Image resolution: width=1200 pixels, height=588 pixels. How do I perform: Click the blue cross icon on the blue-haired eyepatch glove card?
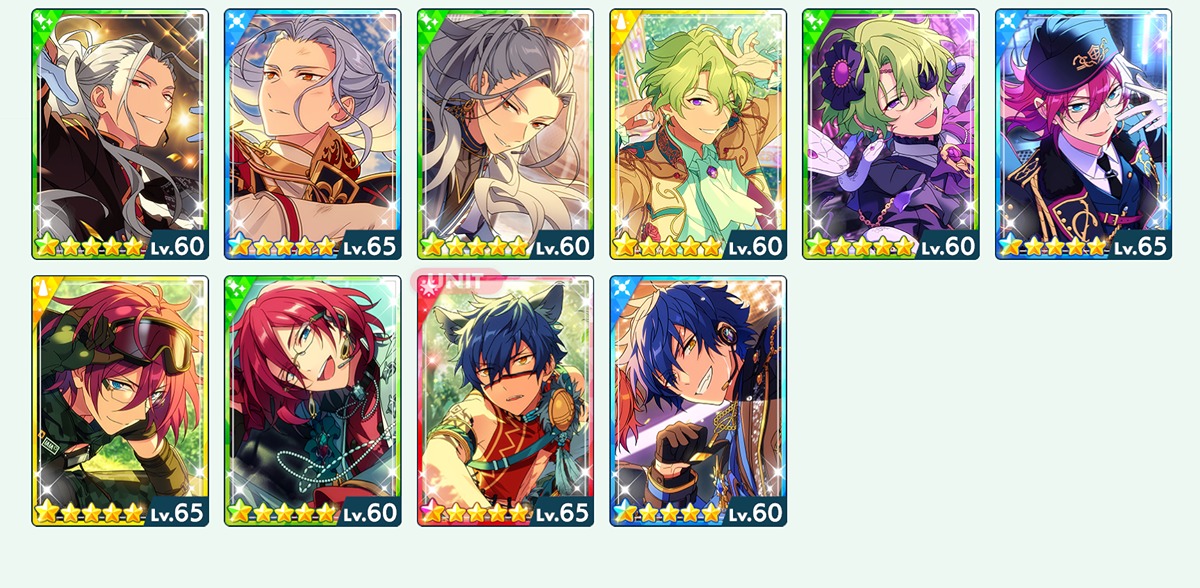coord(622,289)
